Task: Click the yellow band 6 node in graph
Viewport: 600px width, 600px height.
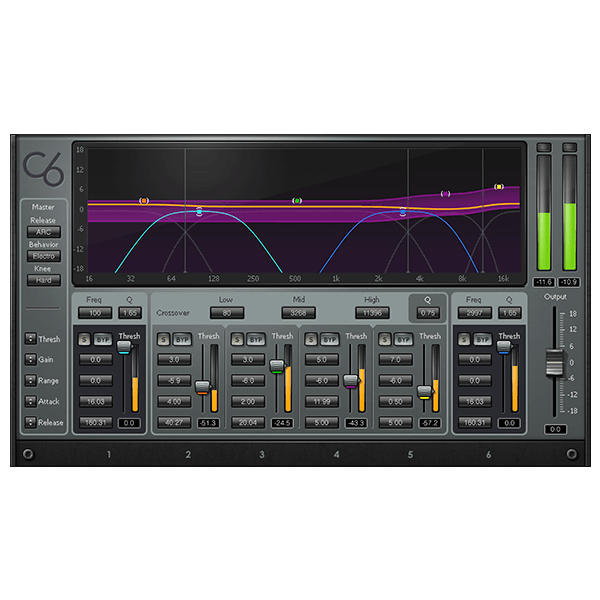Action: pos(499,187)
